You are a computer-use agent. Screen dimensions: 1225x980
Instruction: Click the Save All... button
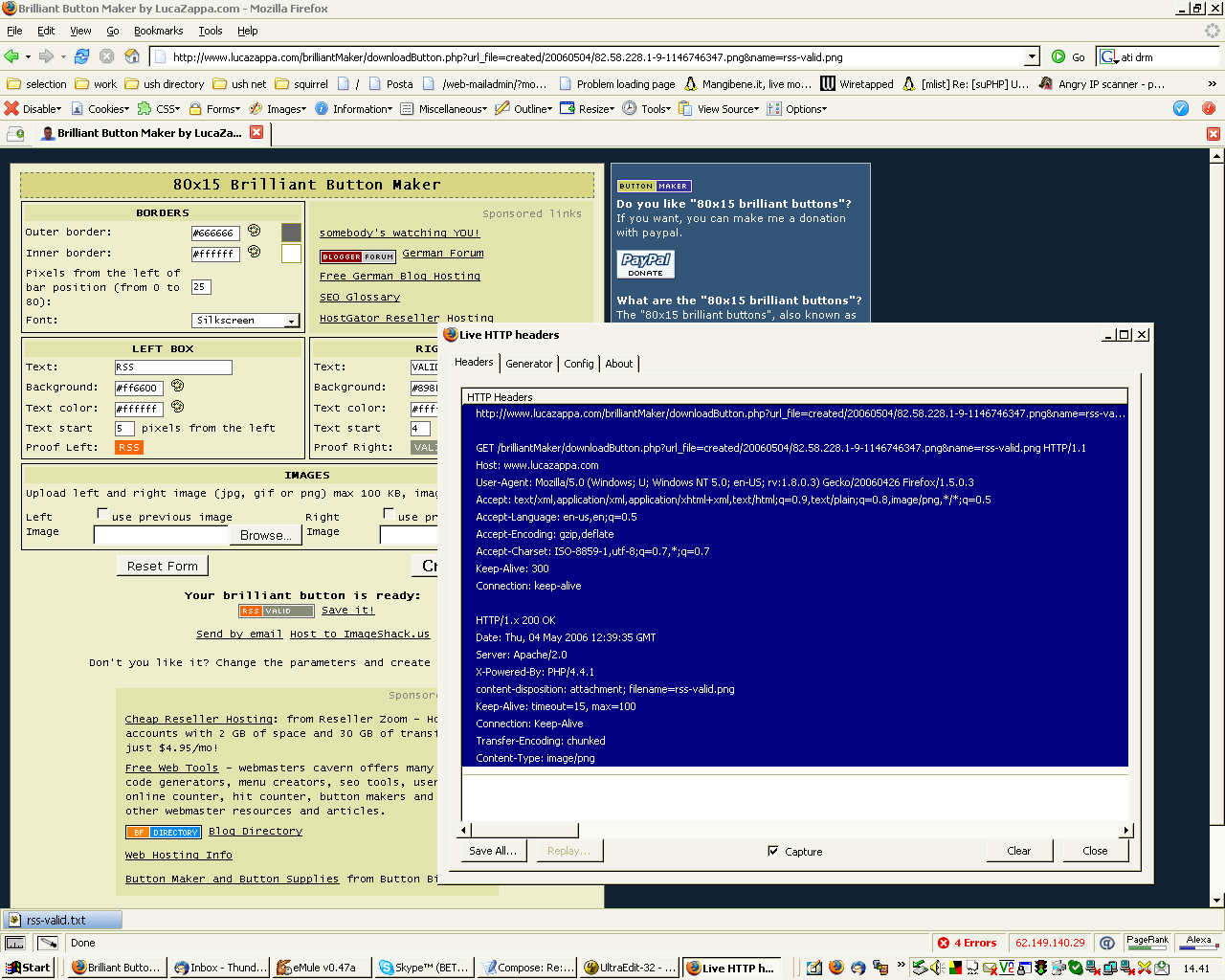pyautogui.click(x=493, y=851)
